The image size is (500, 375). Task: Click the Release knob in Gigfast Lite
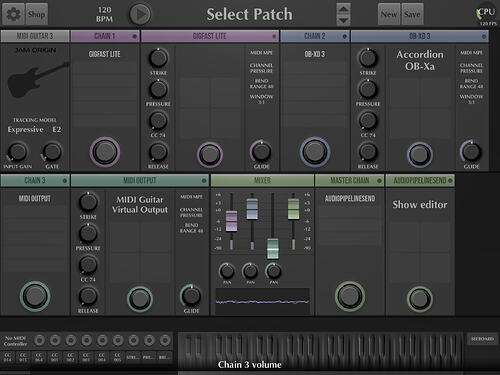[158, 152]
